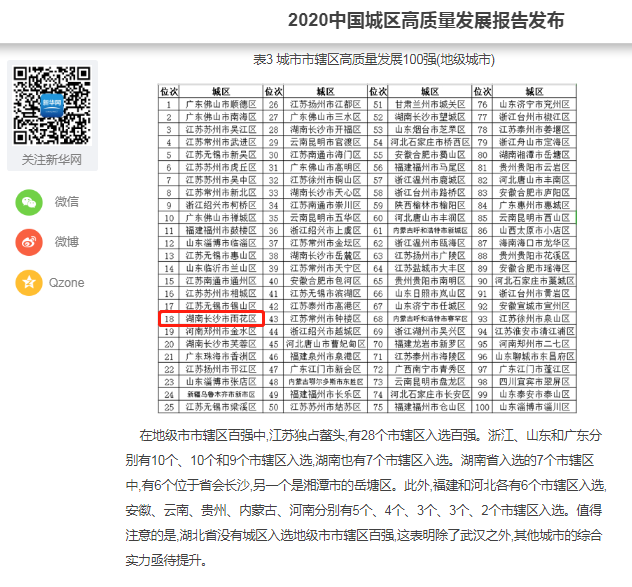This screenshot has height=587, width=632.
Task: Click the green WeChat share icon
Action: [29, 202]
